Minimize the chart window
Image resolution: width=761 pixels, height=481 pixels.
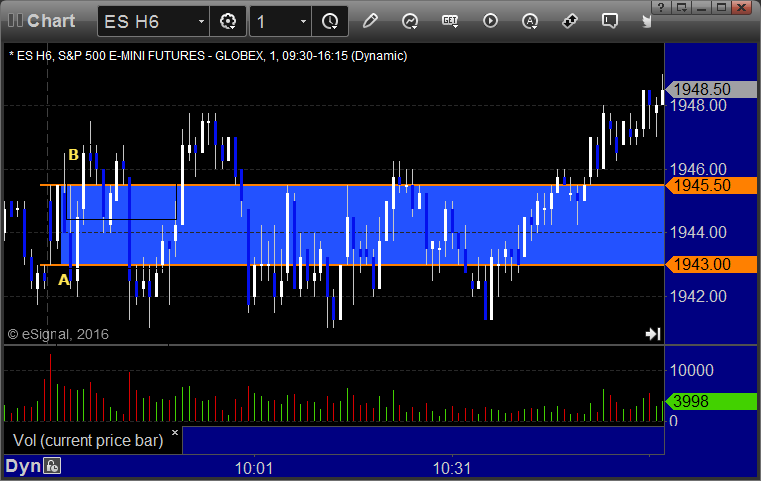(x=701, y=7)
